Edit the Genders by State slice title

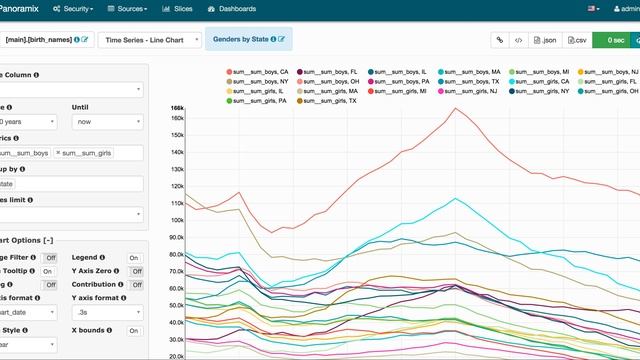coord(281,39)
